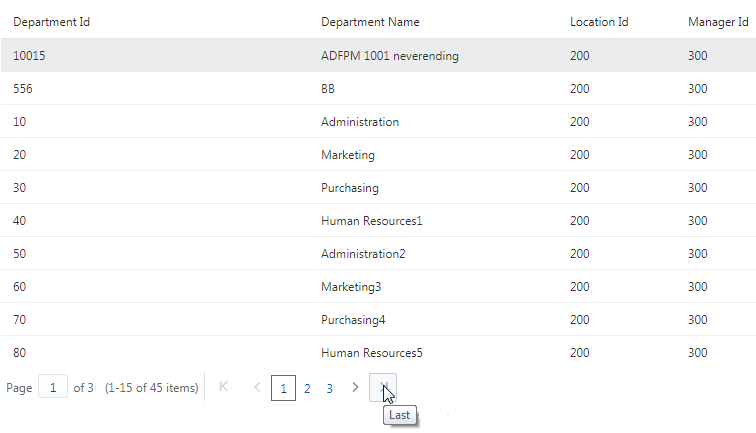Select the BB department name cell
Image resolution: width=756 pixels, height=433 pixels.
click(328, 89)
